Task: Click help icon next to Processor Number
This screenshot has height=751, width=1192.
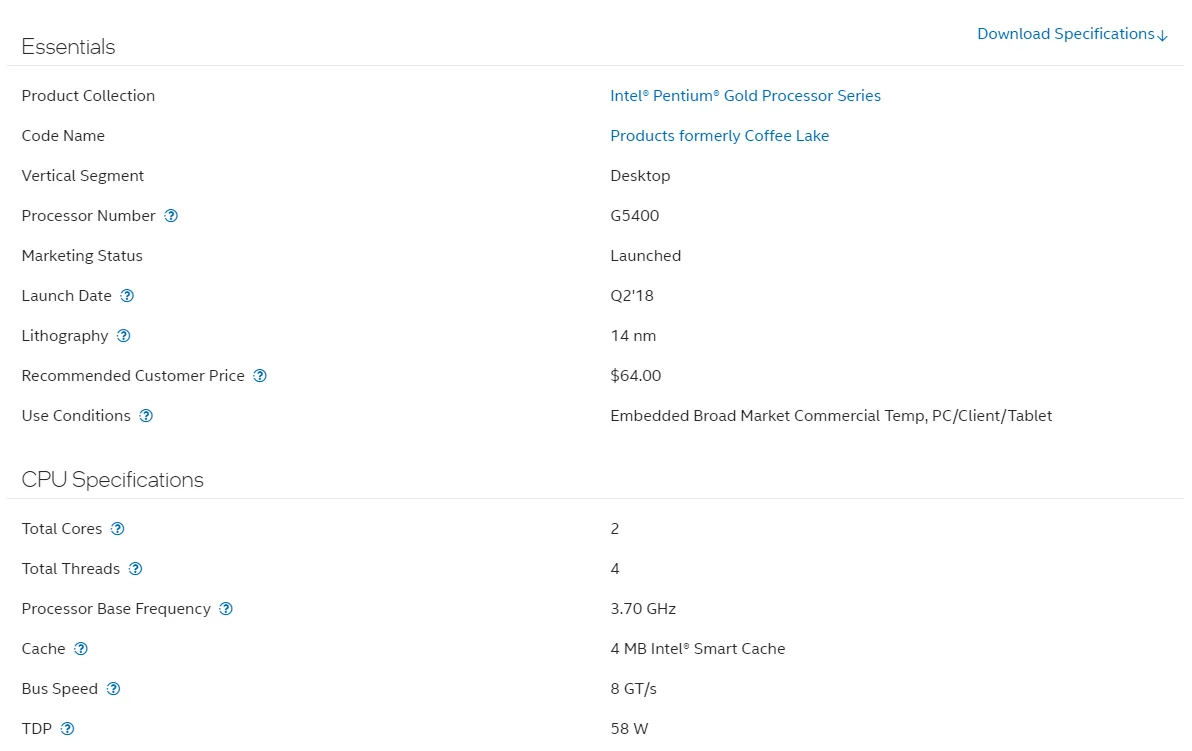Action: [x=171, y=216]
